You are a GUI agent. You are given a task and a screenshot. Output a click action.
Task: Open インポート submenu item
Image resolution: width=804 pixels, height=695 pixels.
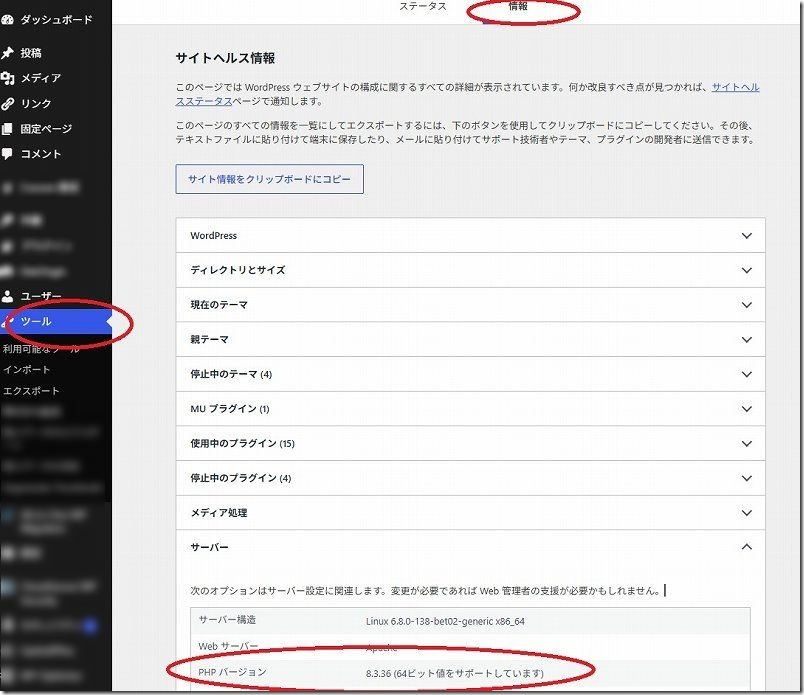[26, 370]
